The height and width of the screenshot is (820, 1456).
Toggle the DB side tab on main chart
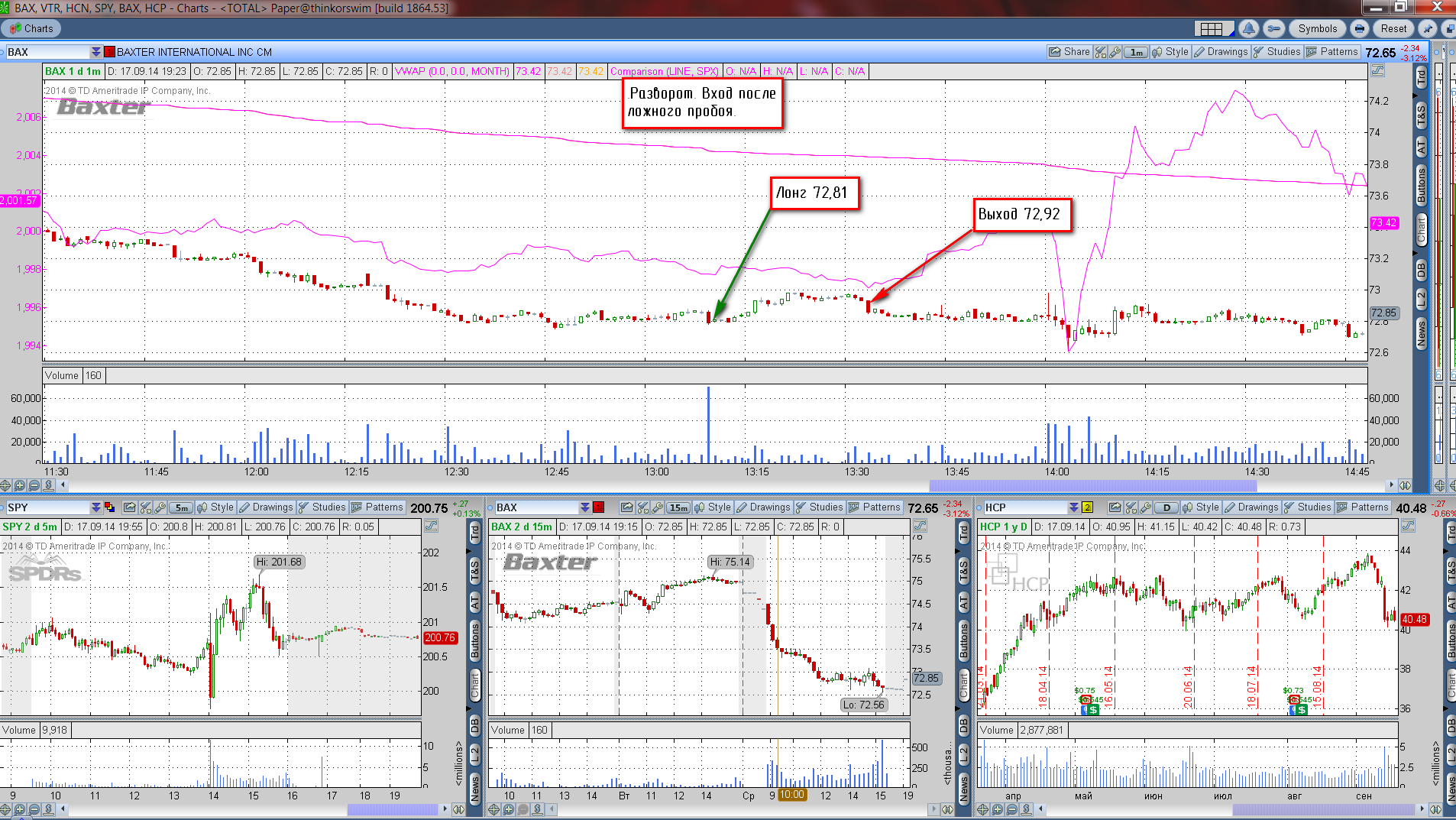click(x=1421, y=269)
